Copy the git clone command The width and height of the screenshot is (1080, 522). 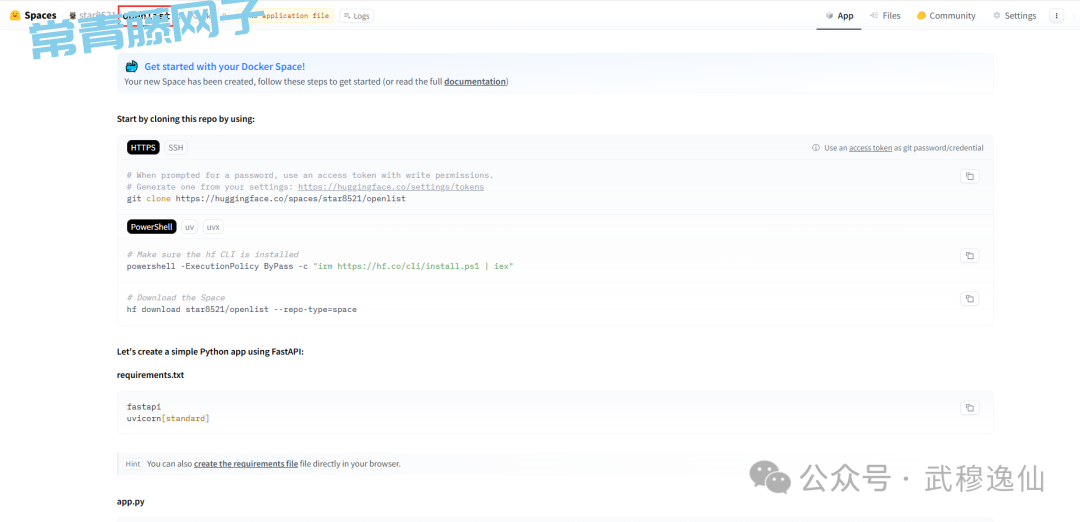tap(968, 176)
